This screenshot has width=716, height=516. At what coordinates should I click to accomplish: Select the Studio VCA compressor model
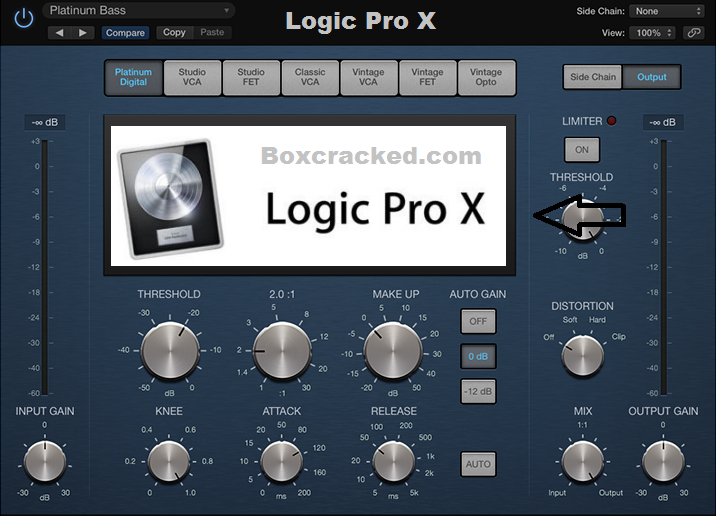[192, 77]
